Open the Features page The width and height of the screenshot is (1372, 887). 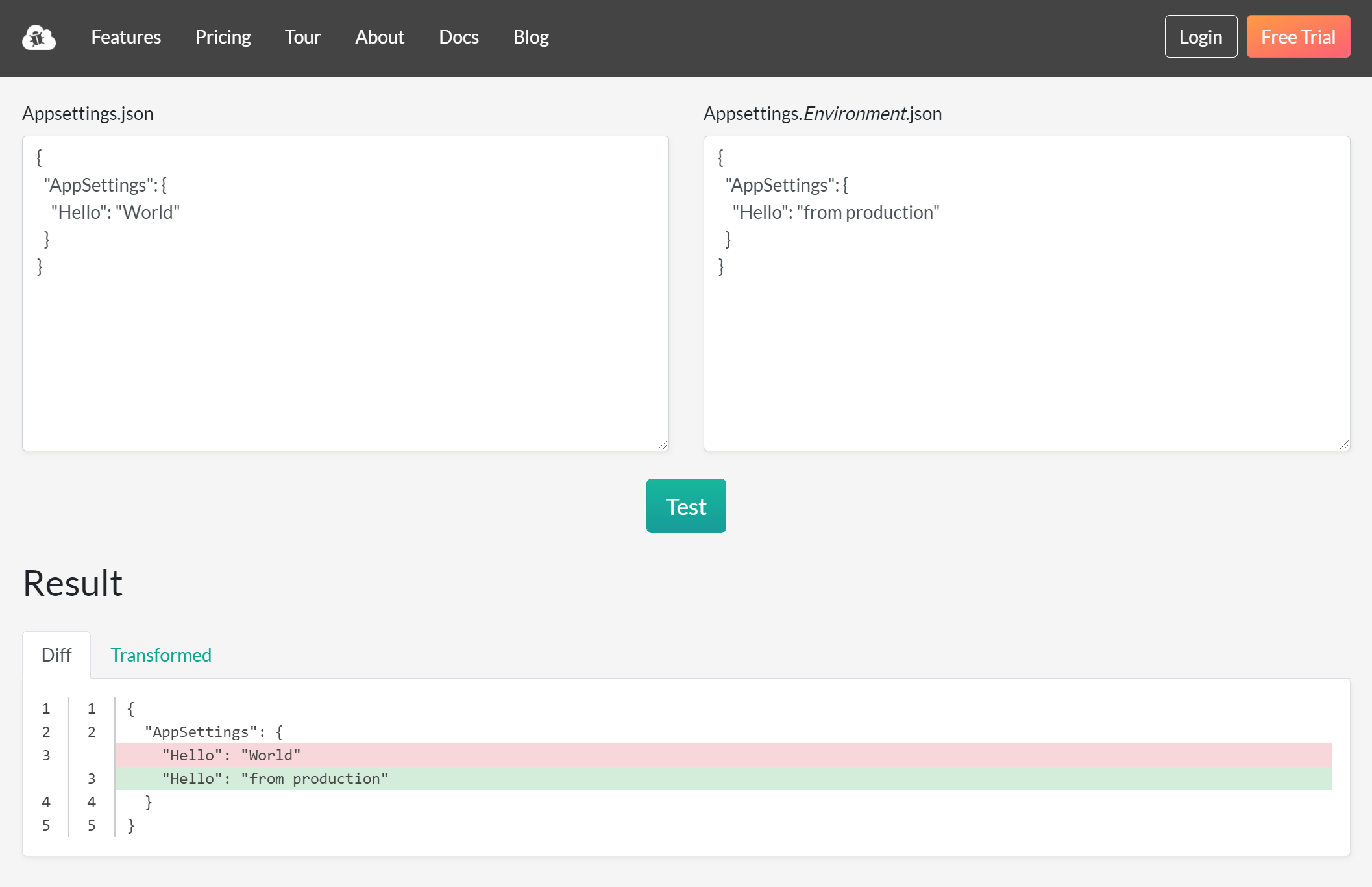point(125,37)
